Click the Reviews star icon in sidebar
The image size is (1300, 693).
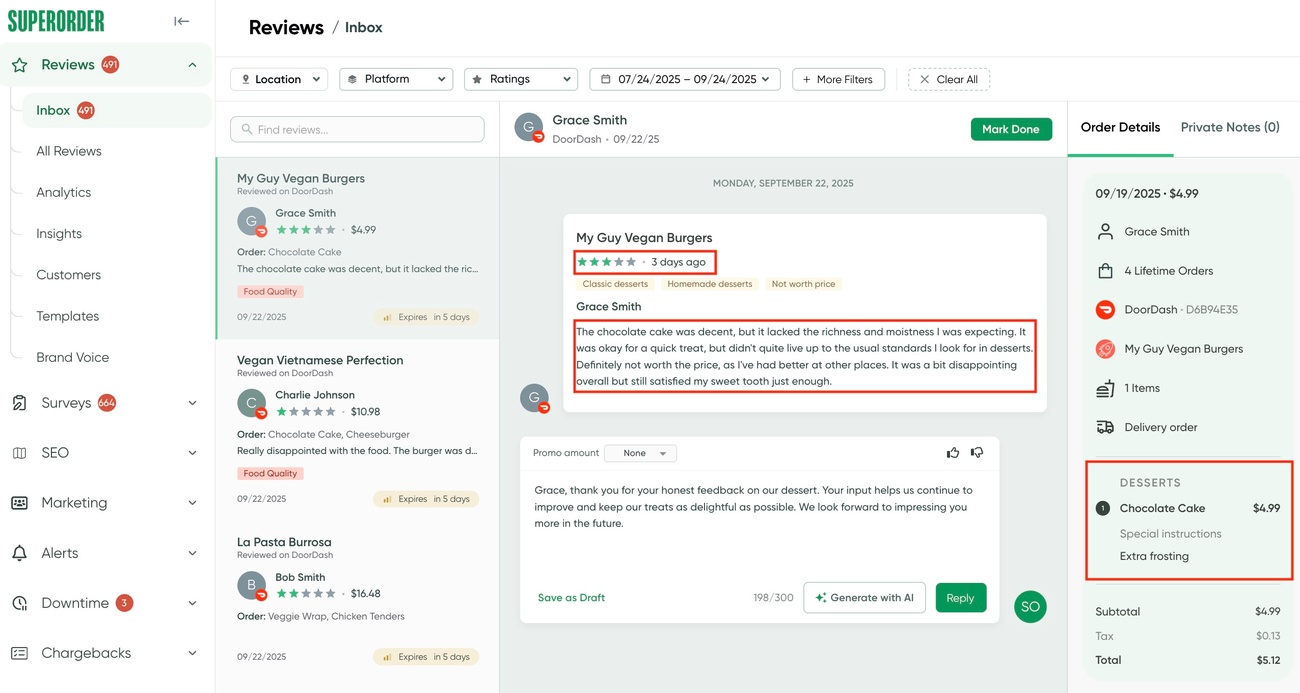(20, 65)
